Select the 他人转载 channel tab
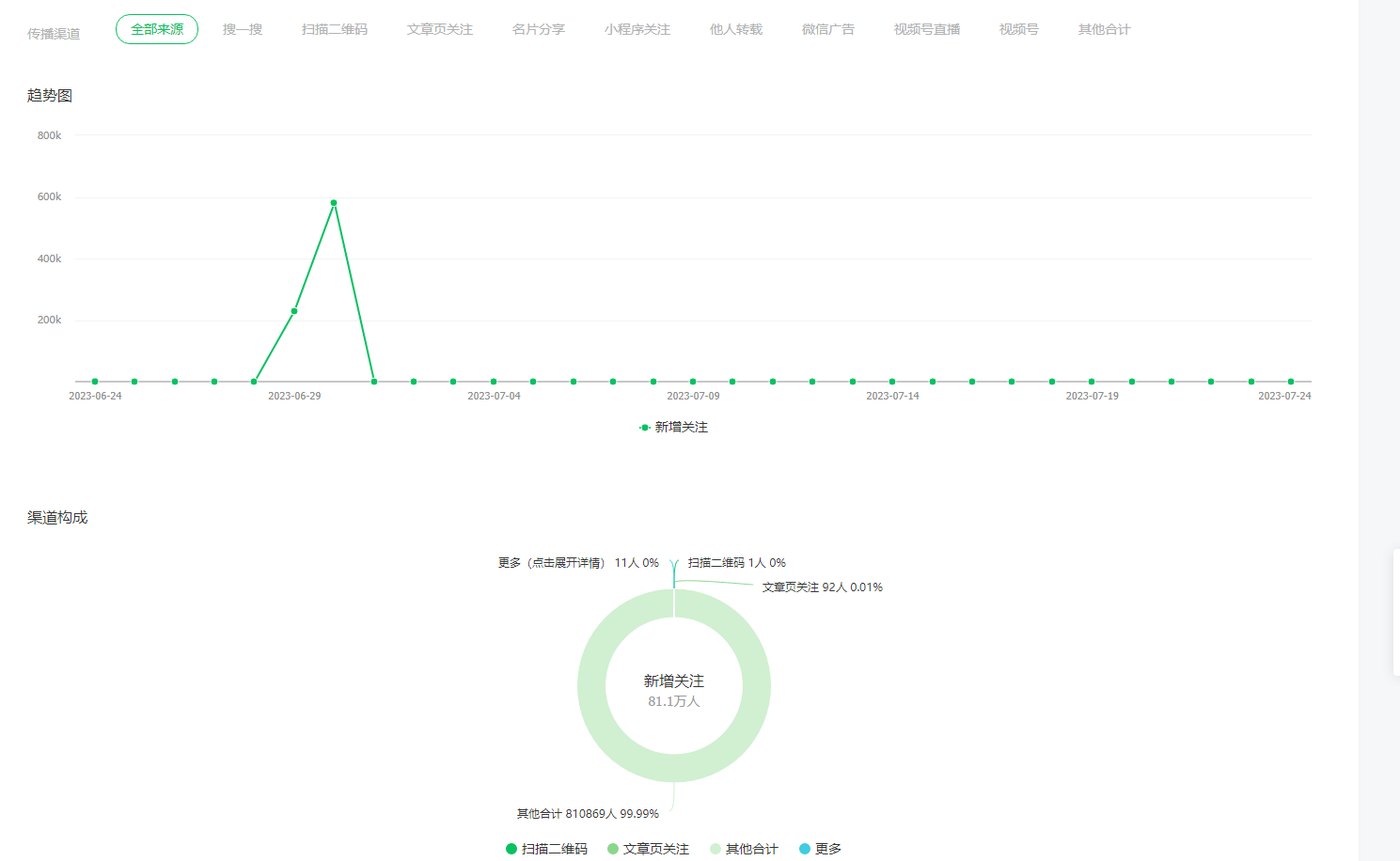Viewport: 1400px width, 861px height. click(736, 29)
